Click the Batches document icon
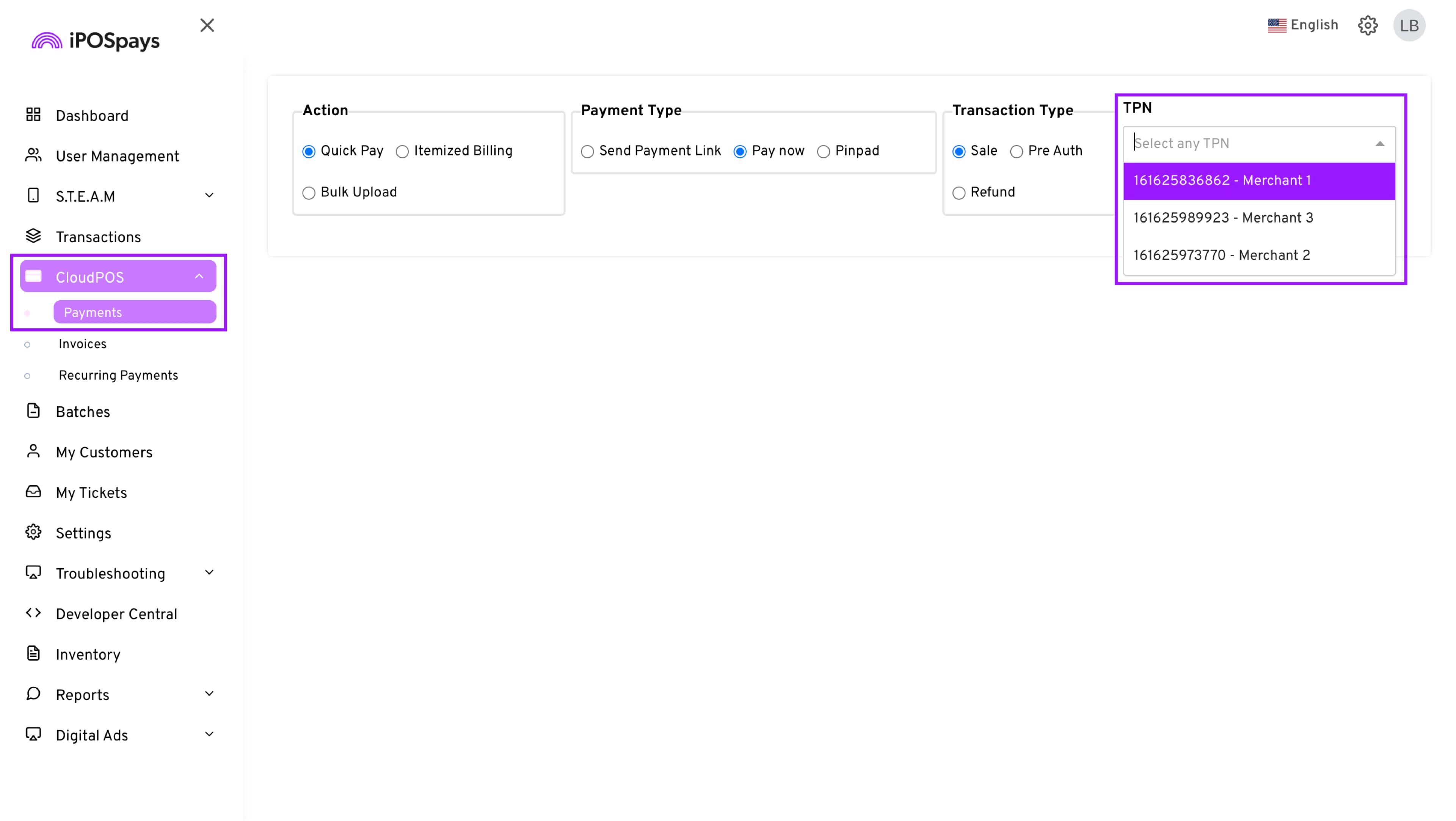 (x=33, y=411)
